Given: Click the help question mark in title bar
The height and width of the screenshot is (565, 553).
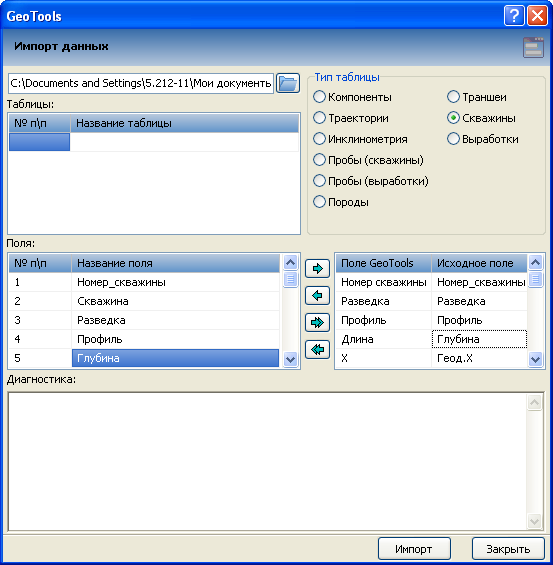Looking at the screenshot, I should [x=514, y=16].
